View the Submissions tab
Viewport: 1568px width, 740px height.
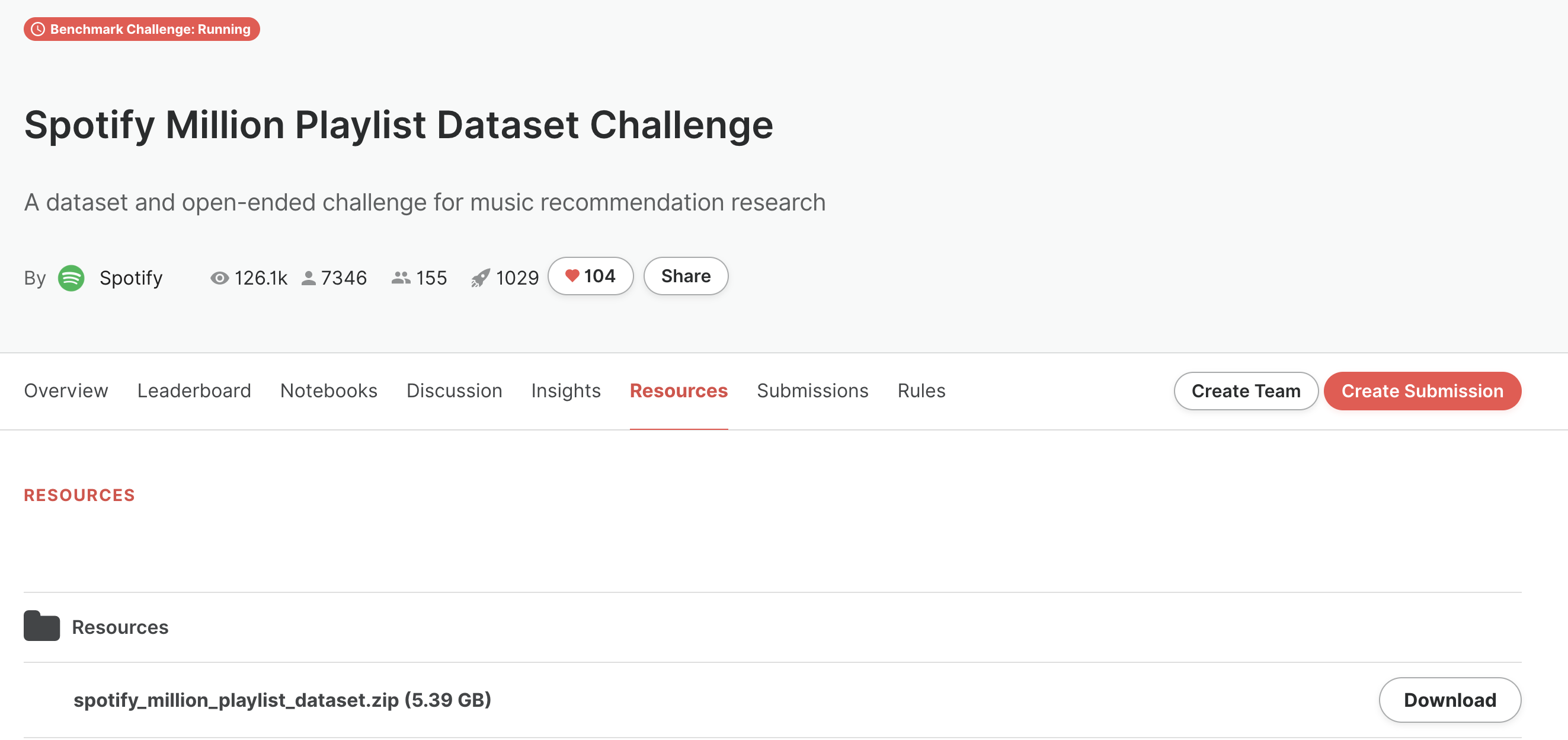click(812, 390)
